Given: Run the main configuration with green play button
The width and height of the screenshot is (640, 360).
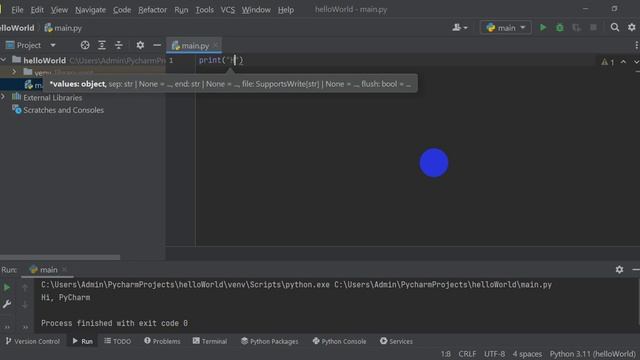Looking at the screenshot, I should (543, 28).
